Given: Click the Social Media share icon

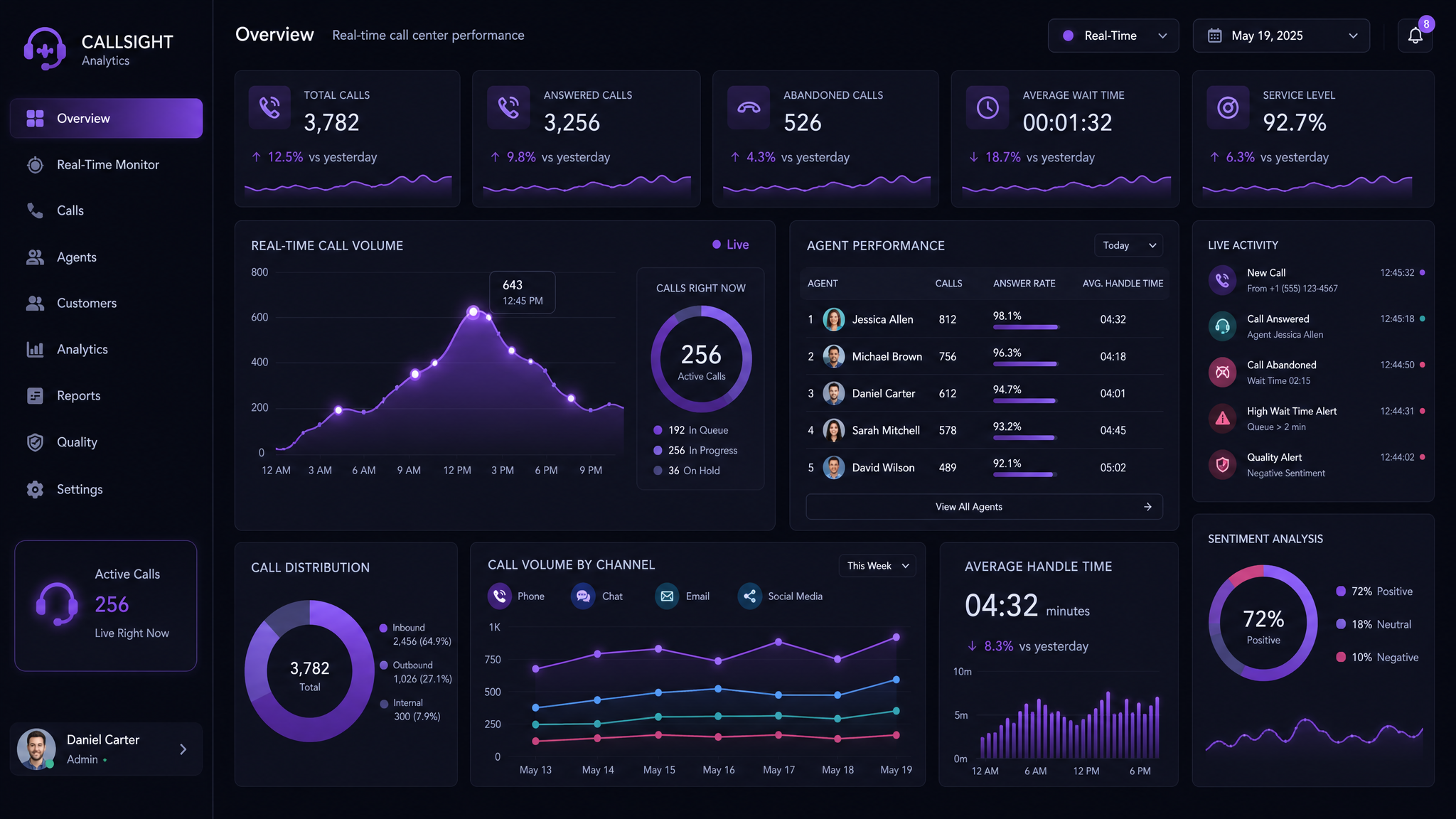Looking at the screenshot, I should [749, 596].
